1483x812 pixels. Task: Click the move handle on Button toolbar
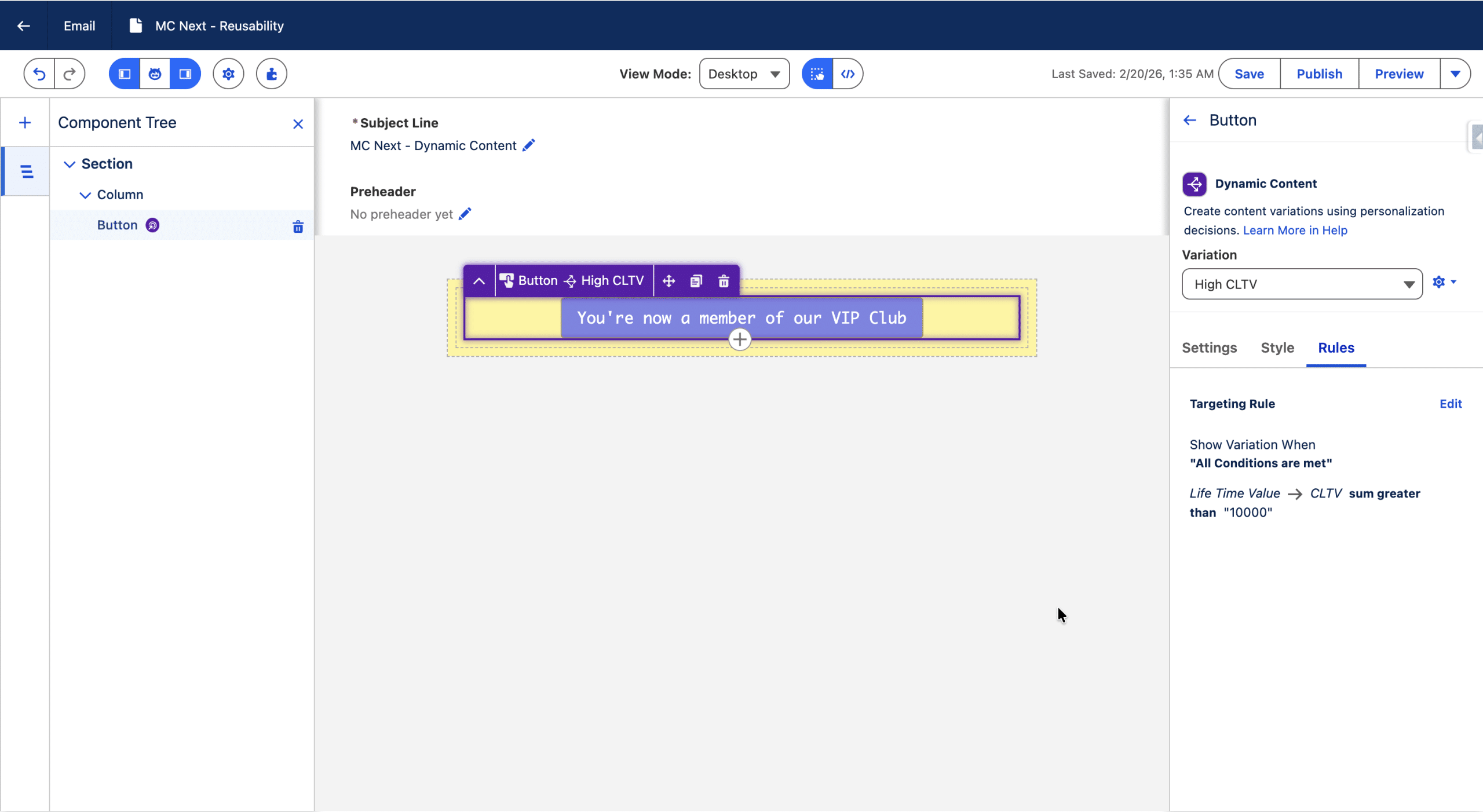point(669,281)
